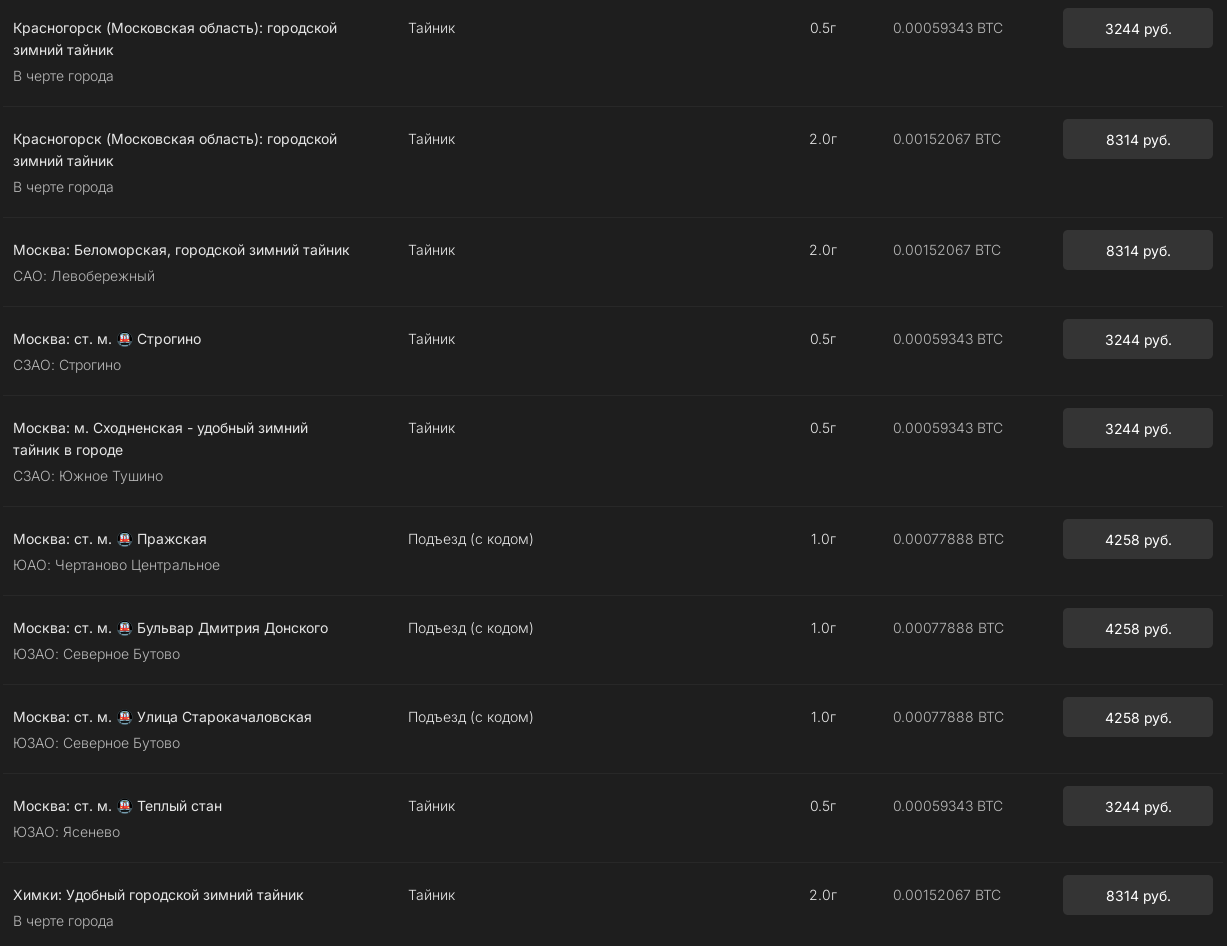Select the 3244 руб. button for Сходненская
Viewport: 1227px width, 946px height.
(x=1137, y=429)
